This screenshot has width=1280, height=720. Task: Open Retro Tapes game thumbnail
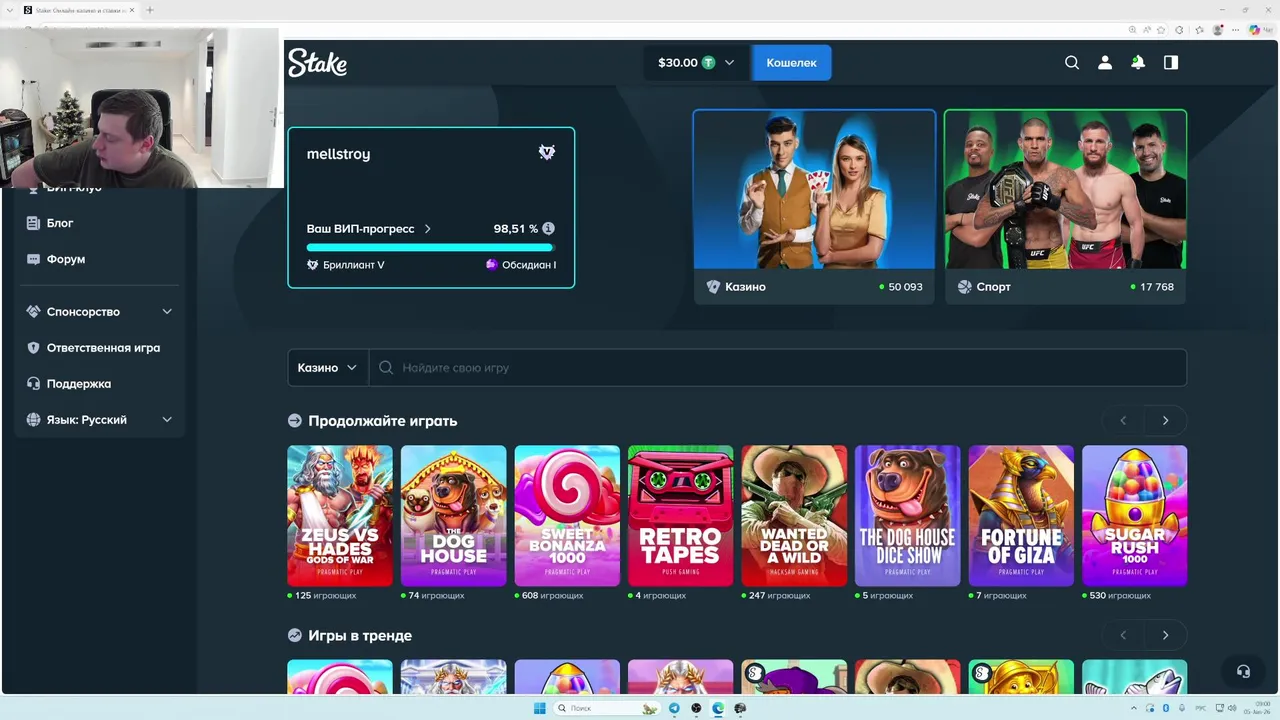click(x=680, y=516)
